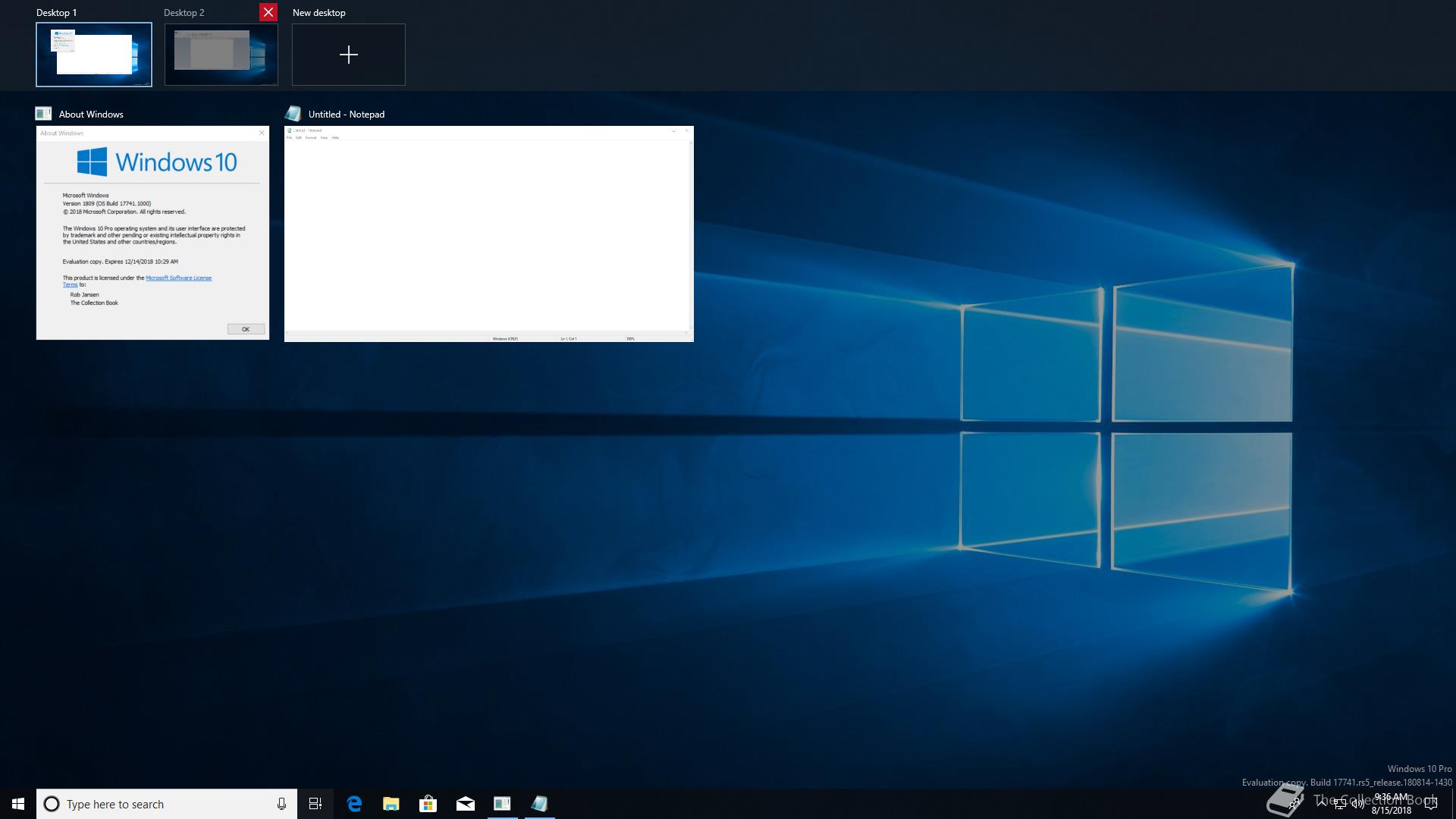Launch Microsoft Edge from the taskbar
Viewport: 1456px width, 819px height.
click(x=354, y=804)
